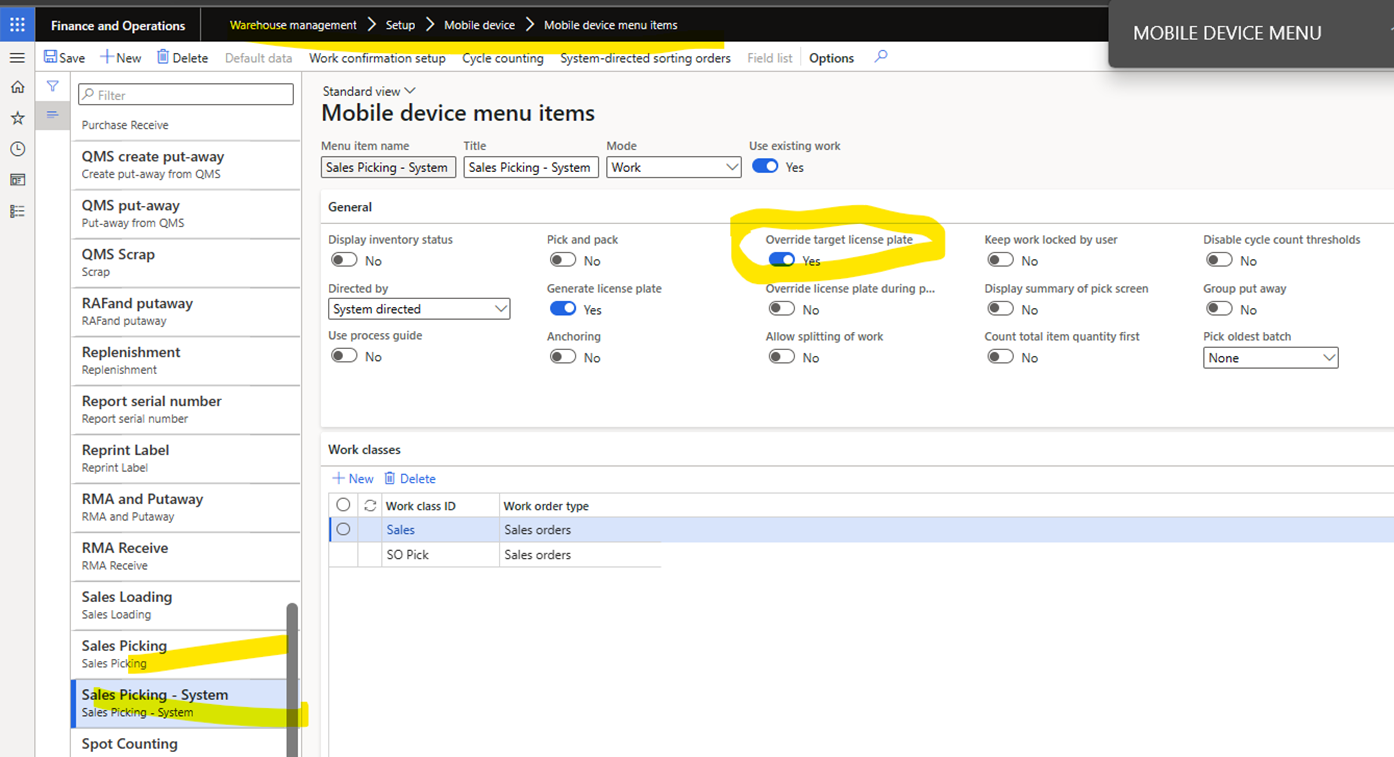The height and width of the screenshot is (757, 1394).
Task: Go to Setup breadcrumb
Action: 400,25
